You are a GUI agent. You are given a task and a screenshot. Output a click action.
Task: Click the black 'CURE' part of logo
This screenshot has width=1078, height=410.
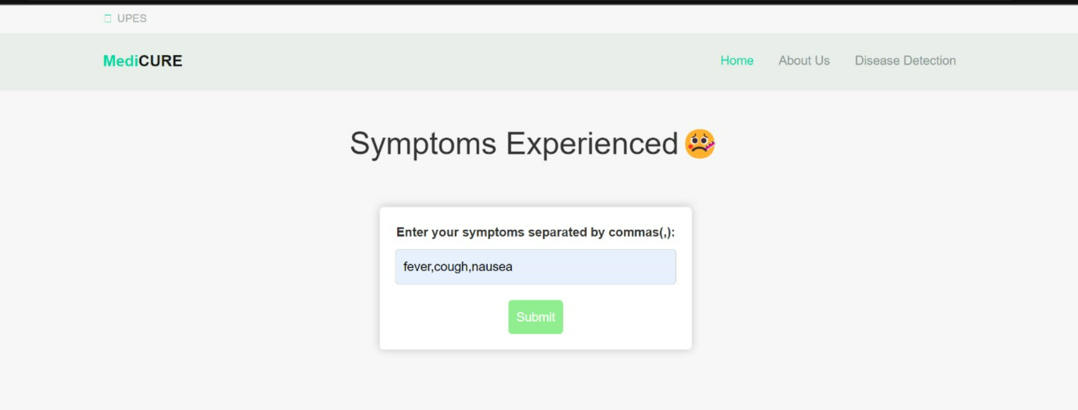click(x=161, y=61)
